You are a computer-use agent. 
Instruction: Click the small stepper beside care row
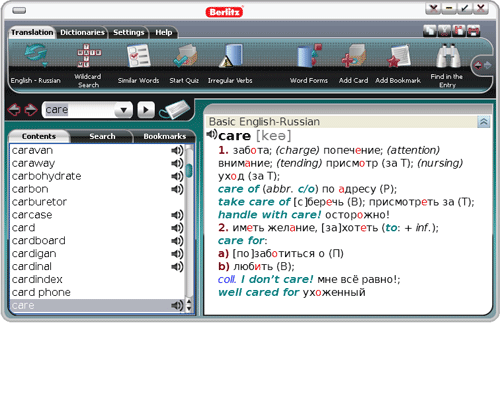[189, 305]
